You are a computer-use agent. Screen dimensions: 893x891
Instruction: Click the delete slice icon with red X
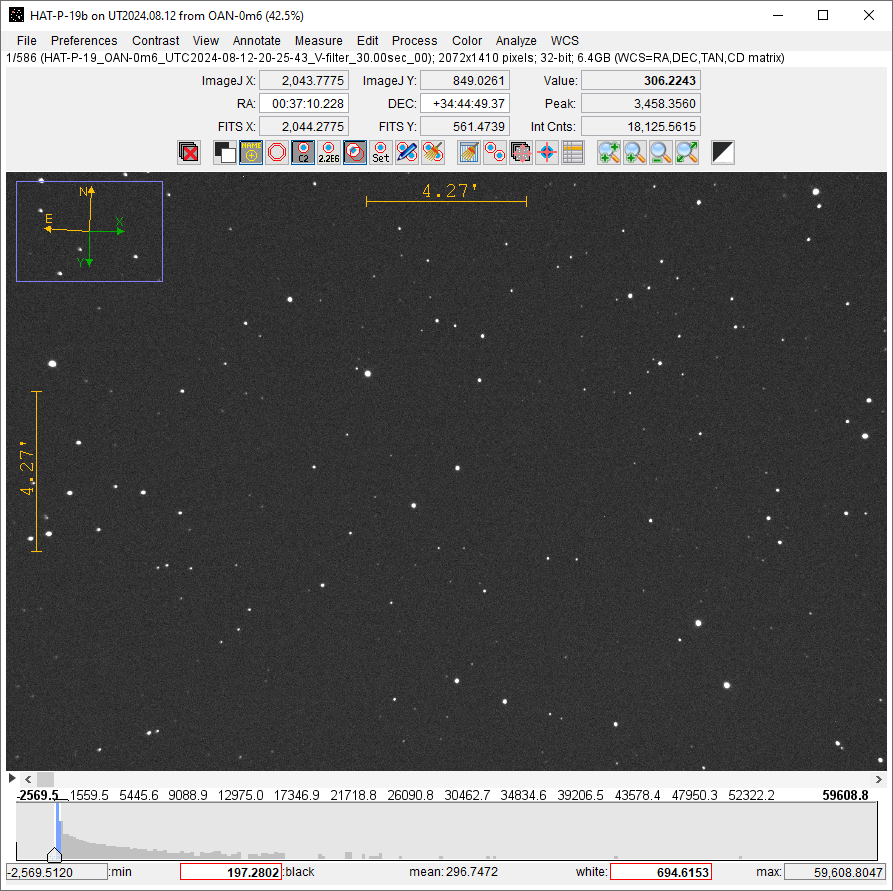pos(189,152)
